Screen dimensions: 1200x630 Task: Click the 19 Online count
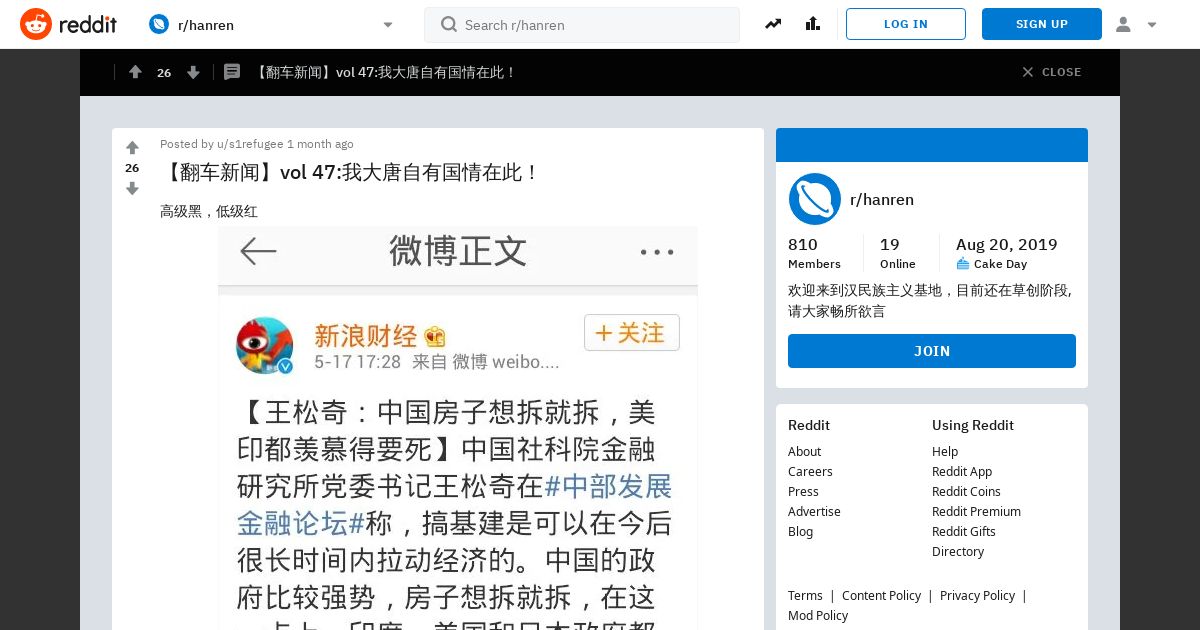pyautogui.click(x=897, y=252)
